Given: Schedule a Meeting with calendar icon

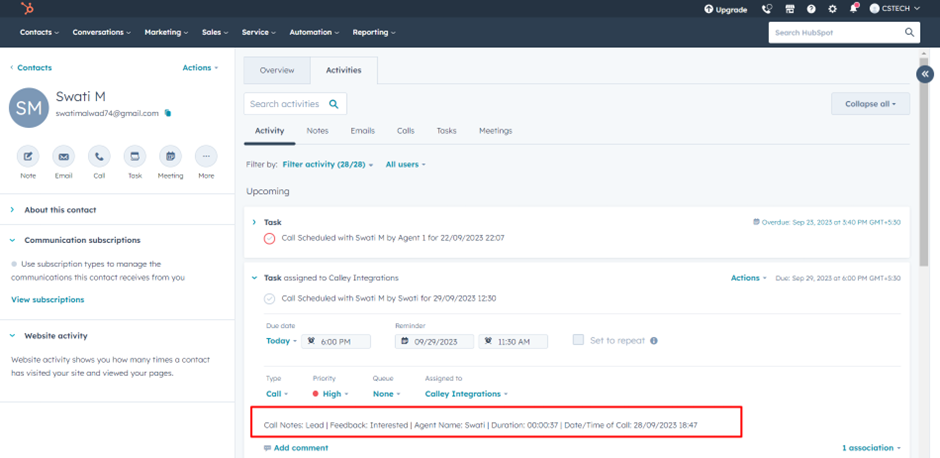Looking at the screenshot, I should (x=170, y=156).
